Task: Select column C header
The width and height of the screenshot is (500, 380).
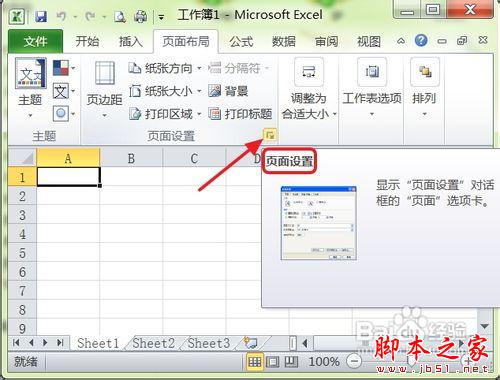Action: coord(194,158)
